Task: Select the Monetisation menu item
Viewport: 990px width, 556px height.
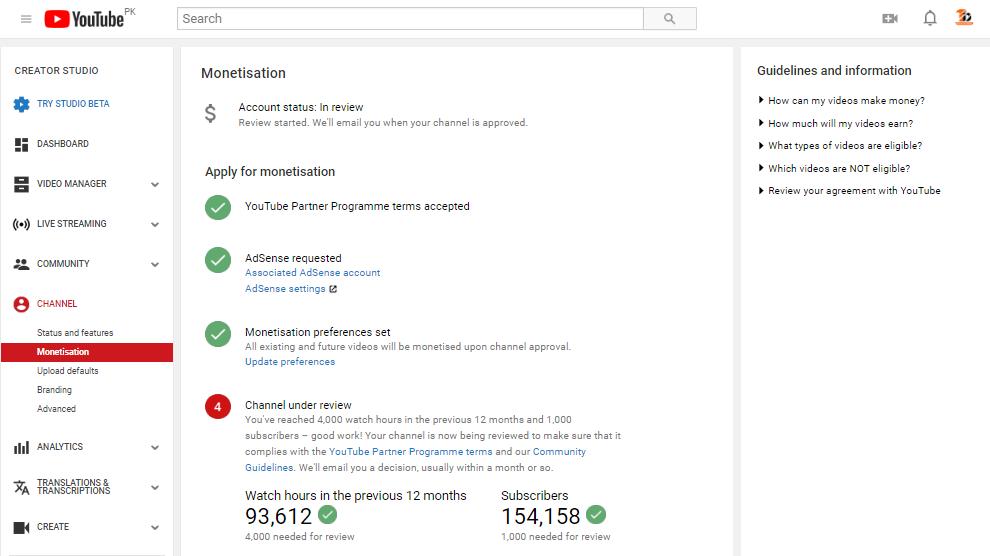Action: tap(87, 352)
